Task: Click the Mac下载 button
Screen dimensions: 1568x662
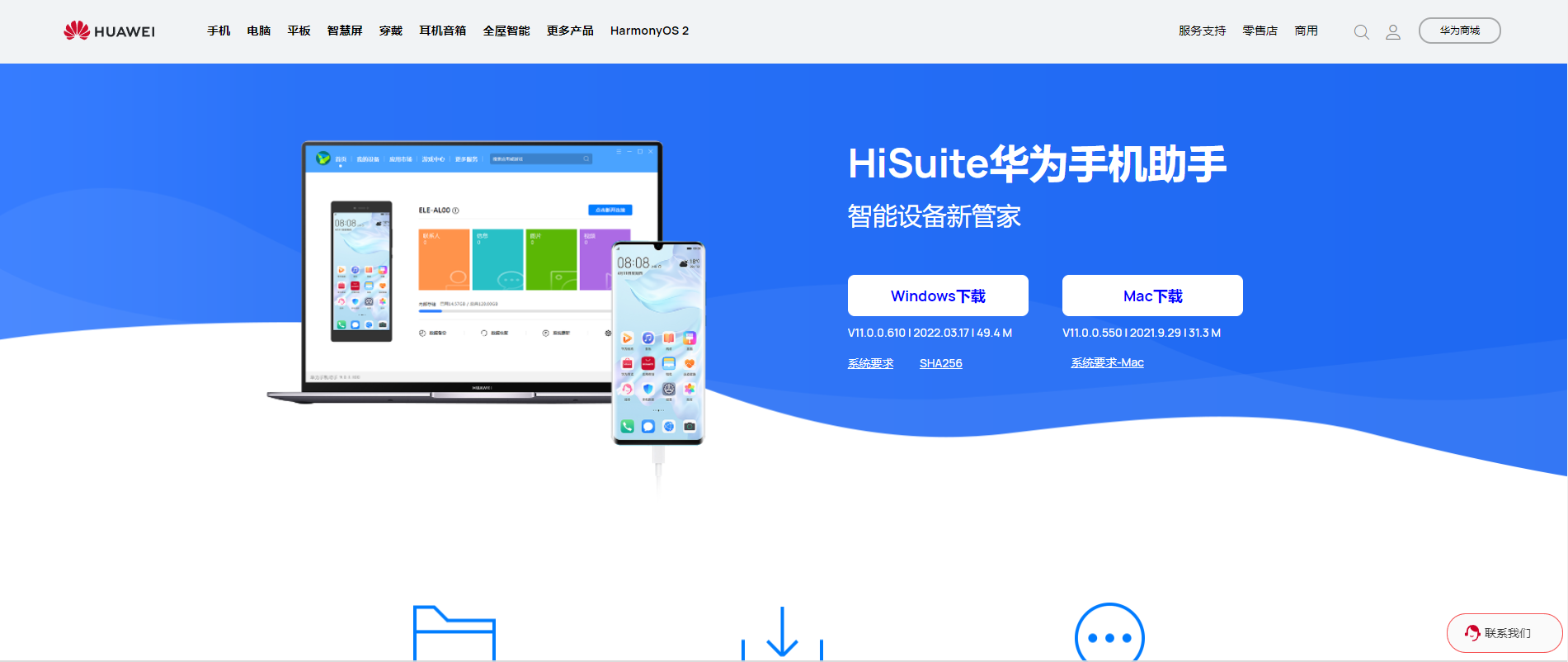Action: click(x=1152, y=296)
